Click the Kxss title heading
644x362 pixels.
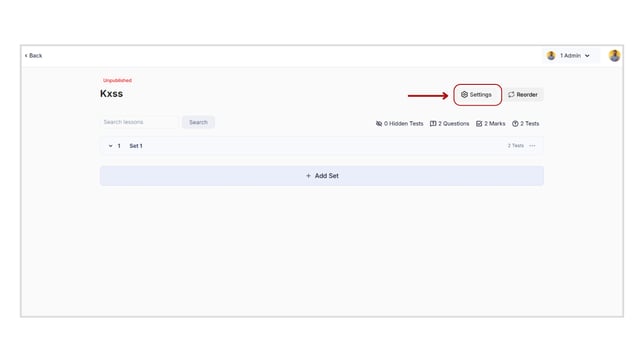tap(111, 94)
